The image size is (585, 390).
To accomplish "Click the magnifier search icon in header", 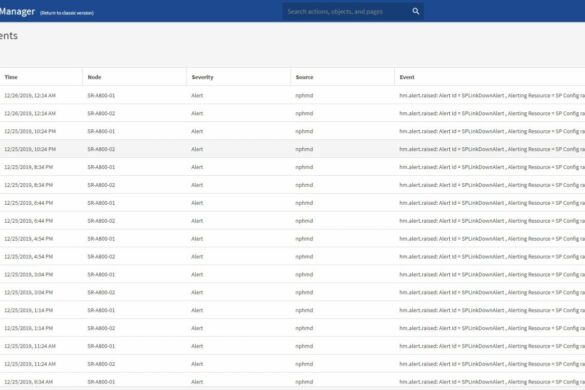I will 416,11.
